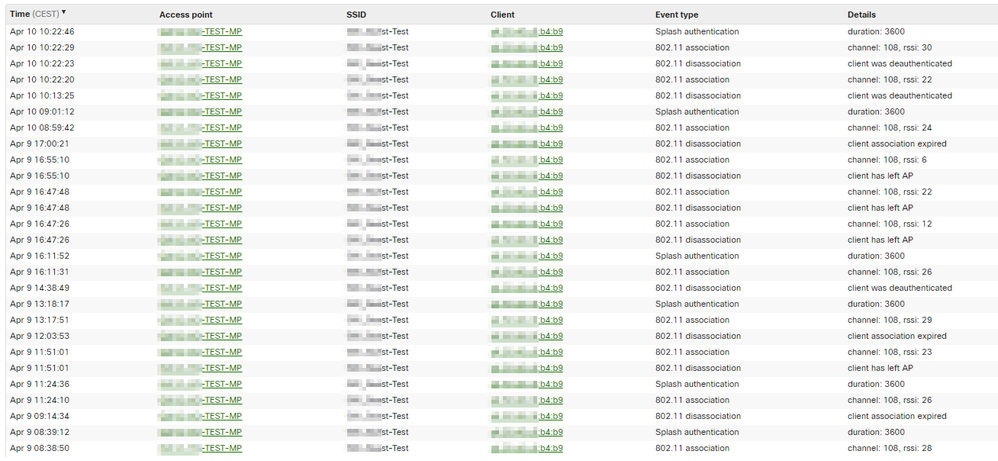Screen dimensions: 998x461
Task: Open access point link in Apr 10 10:22:29 row
Action: tap(200, 48)
